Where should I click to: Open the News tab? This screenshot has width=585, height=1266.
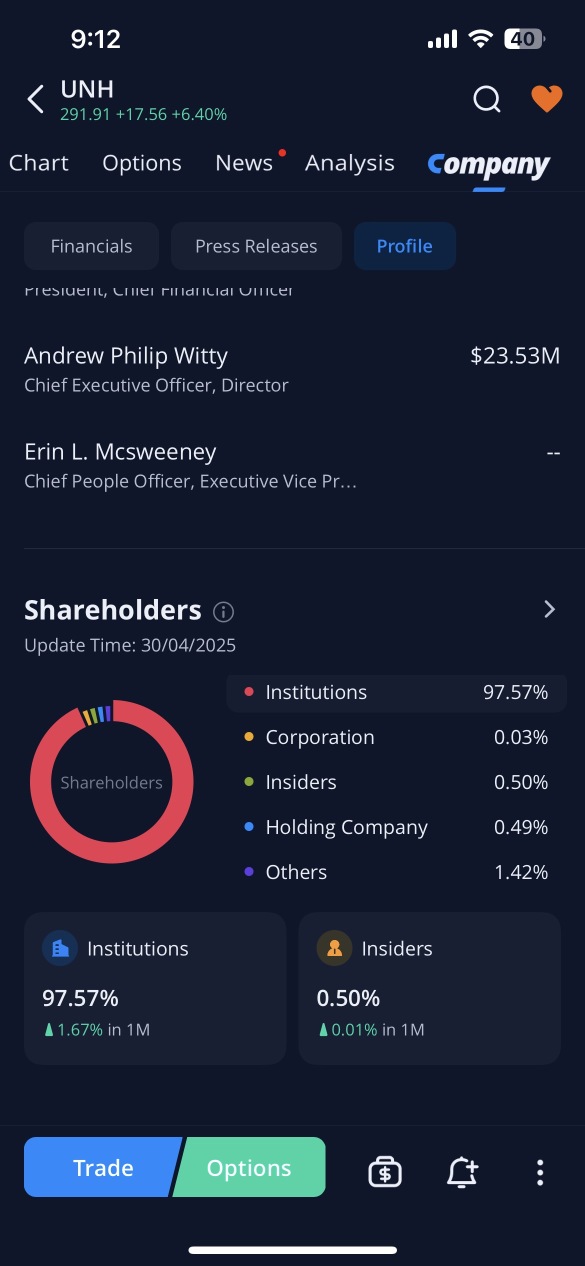244,163
